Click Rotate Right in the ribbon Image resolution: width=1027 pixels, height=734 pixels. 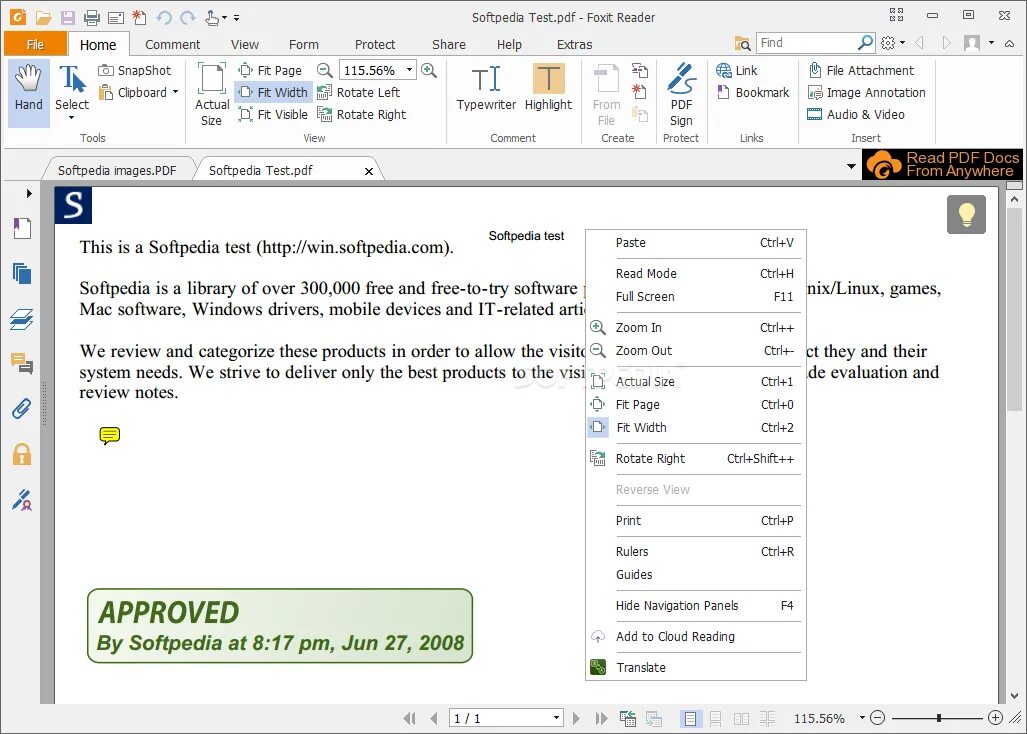(x=362, y=115)
